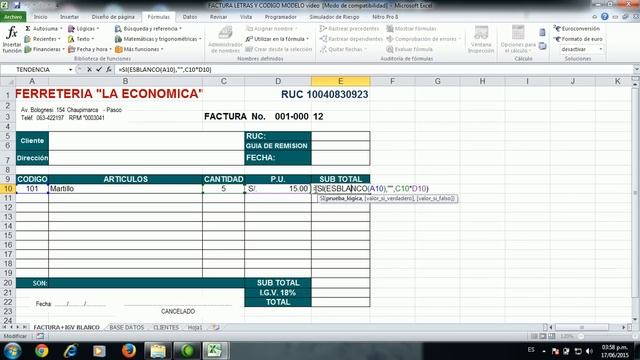
Task: Click the CODIGO cell 101
Action: [32, 189]
